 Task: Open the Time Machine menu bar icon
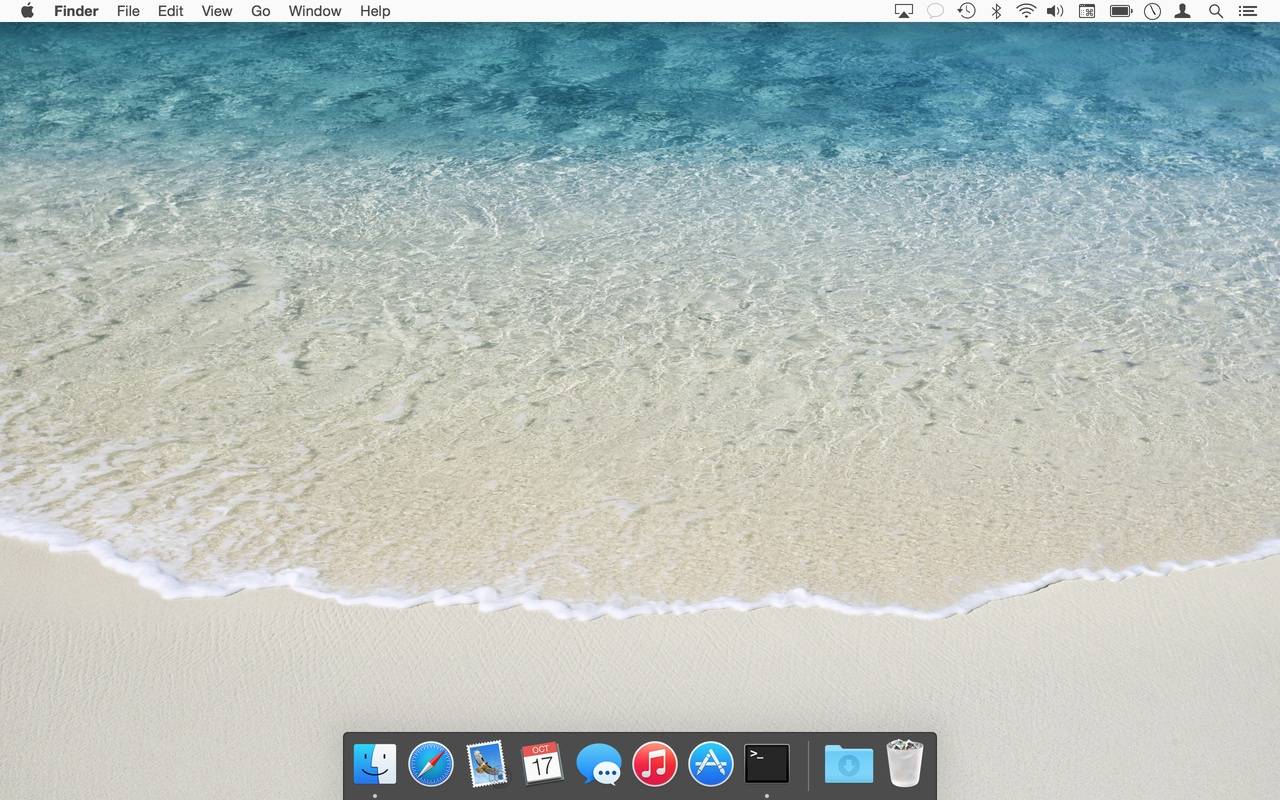pos(966,11)
